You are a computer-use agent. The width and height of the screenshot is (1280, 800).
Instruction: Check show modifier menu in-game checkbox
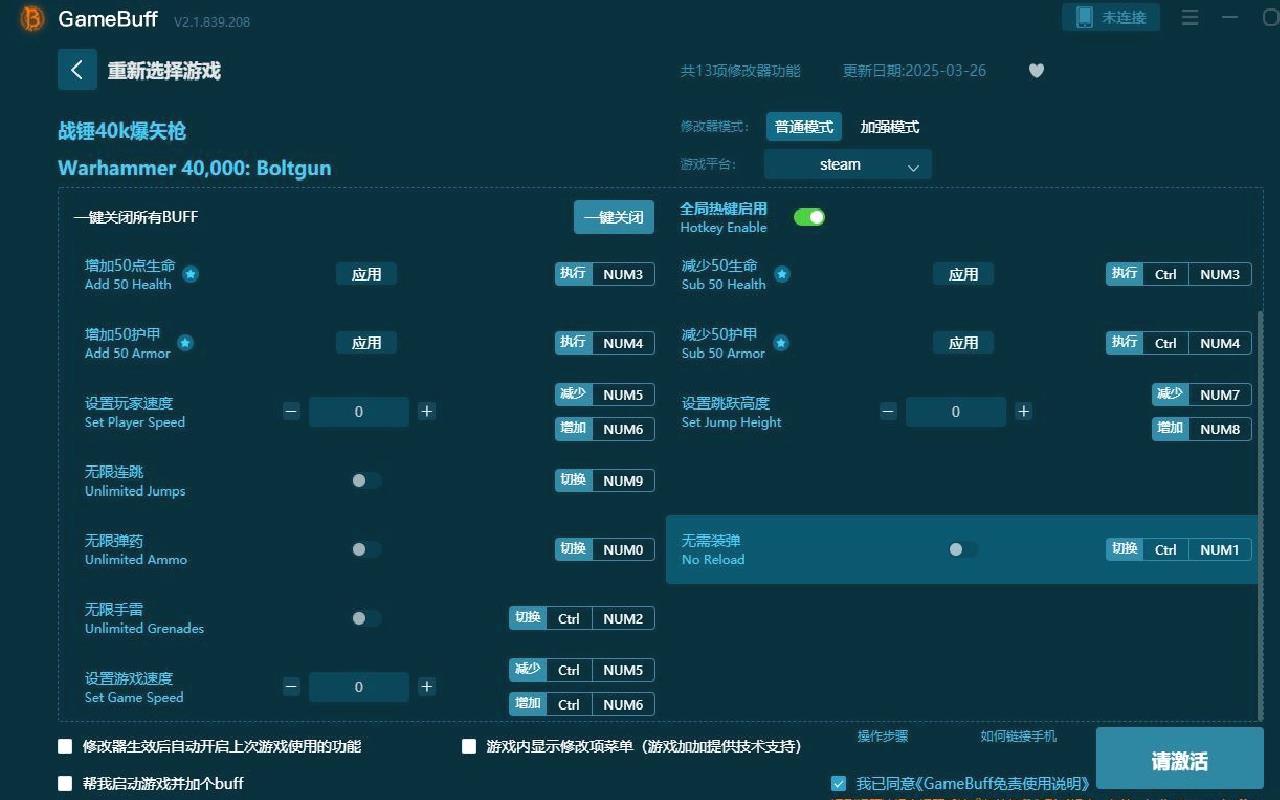[469, 746]
